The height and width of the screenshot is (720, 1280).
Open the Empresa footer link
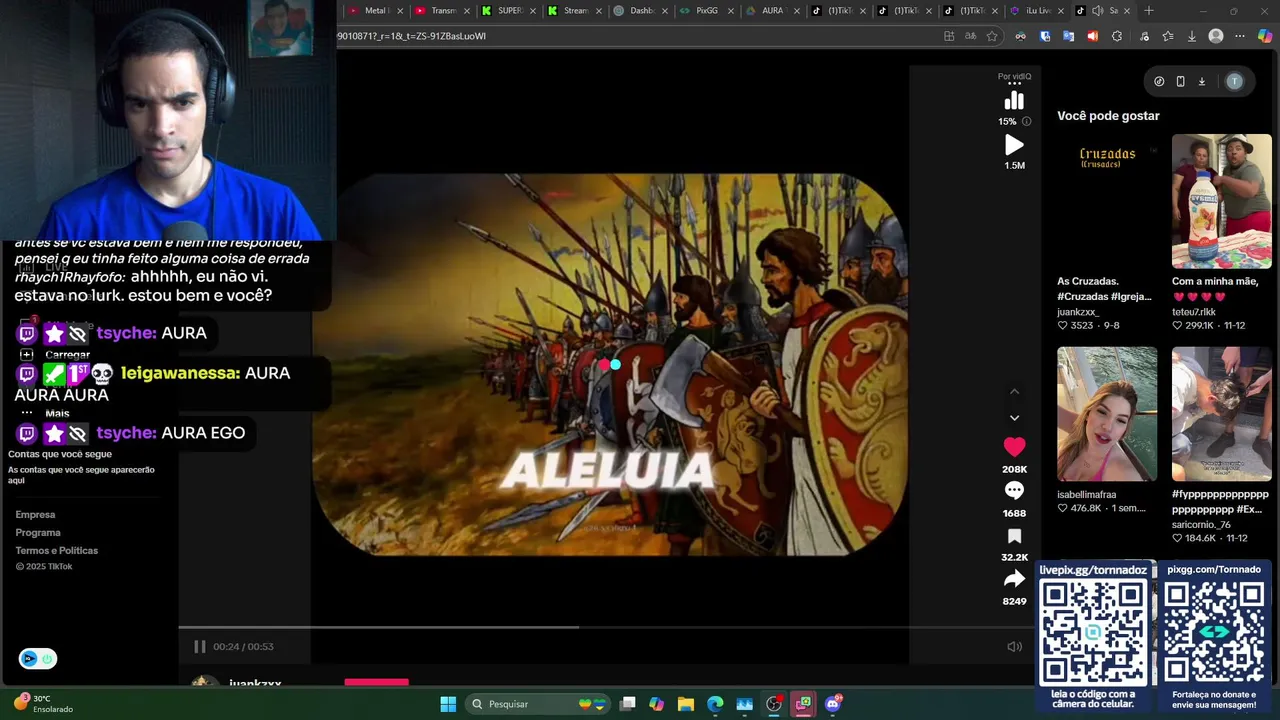pyautogui.click(x=35, y=515)
